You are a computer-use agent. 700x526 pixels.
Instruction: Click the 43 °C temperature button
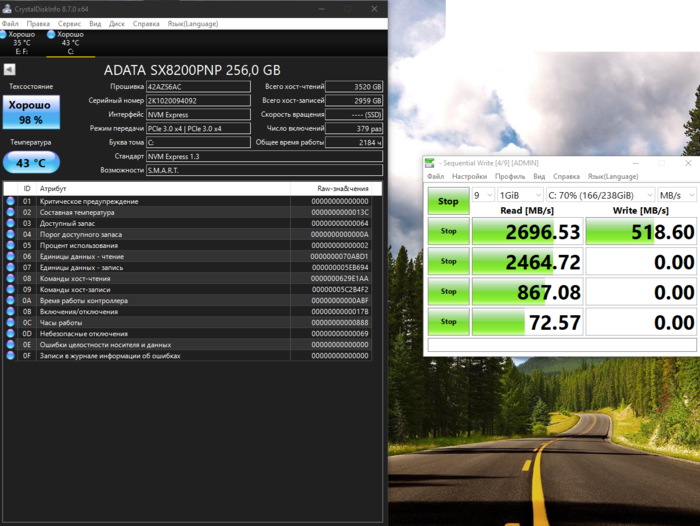[31, 163]
